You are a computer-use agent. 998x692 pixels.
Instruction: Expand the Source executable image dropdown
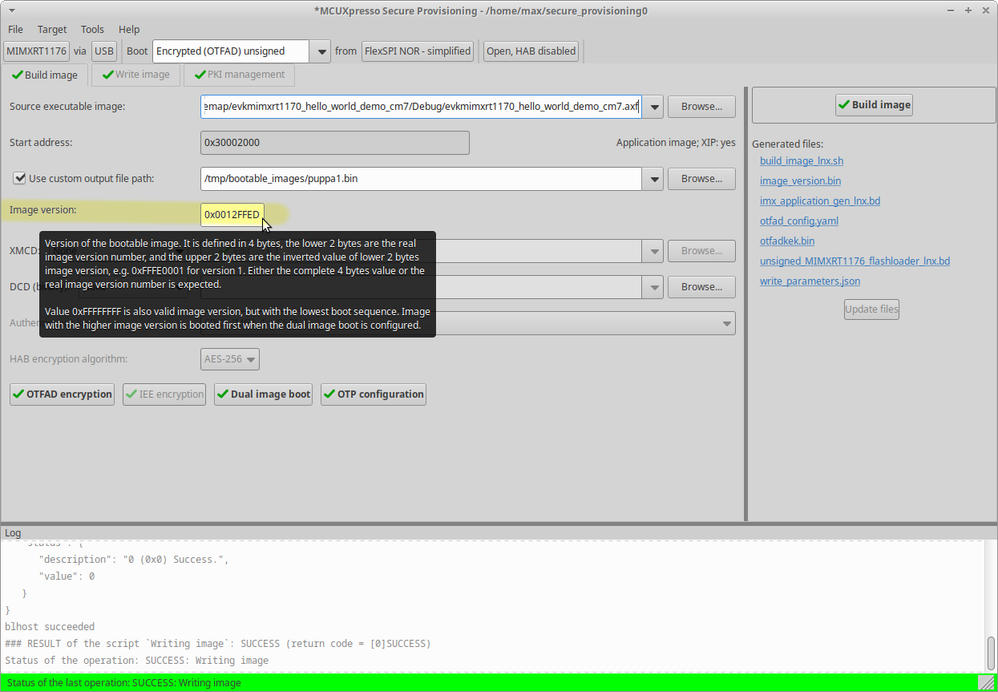(x=653, y=107)
